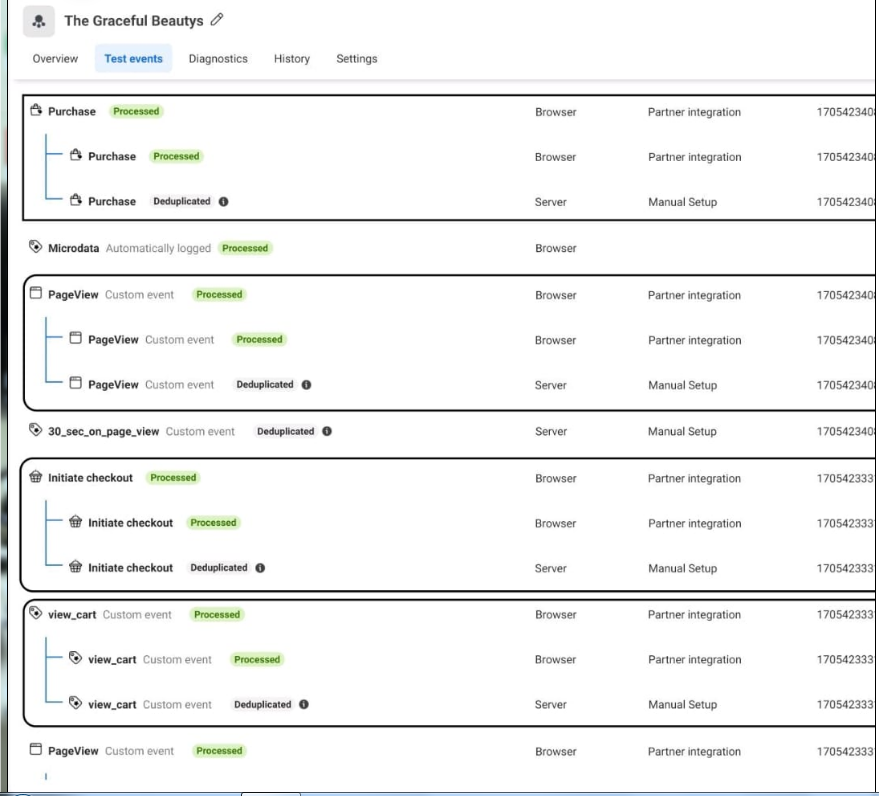Image resolution: width=879 pixels, height=796 pixels.
Task: Click the Processed badge on Microdata row
Action: coord(244,247)
